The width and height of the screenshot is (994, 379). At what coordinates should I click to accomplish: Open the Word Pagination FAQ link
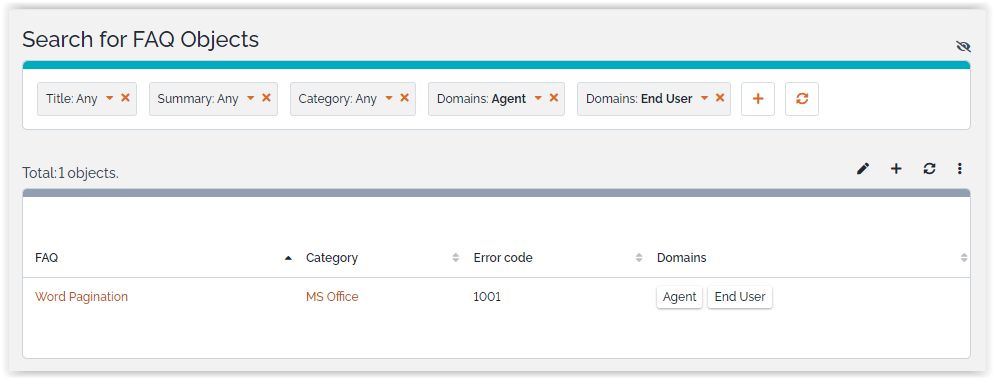81,297
